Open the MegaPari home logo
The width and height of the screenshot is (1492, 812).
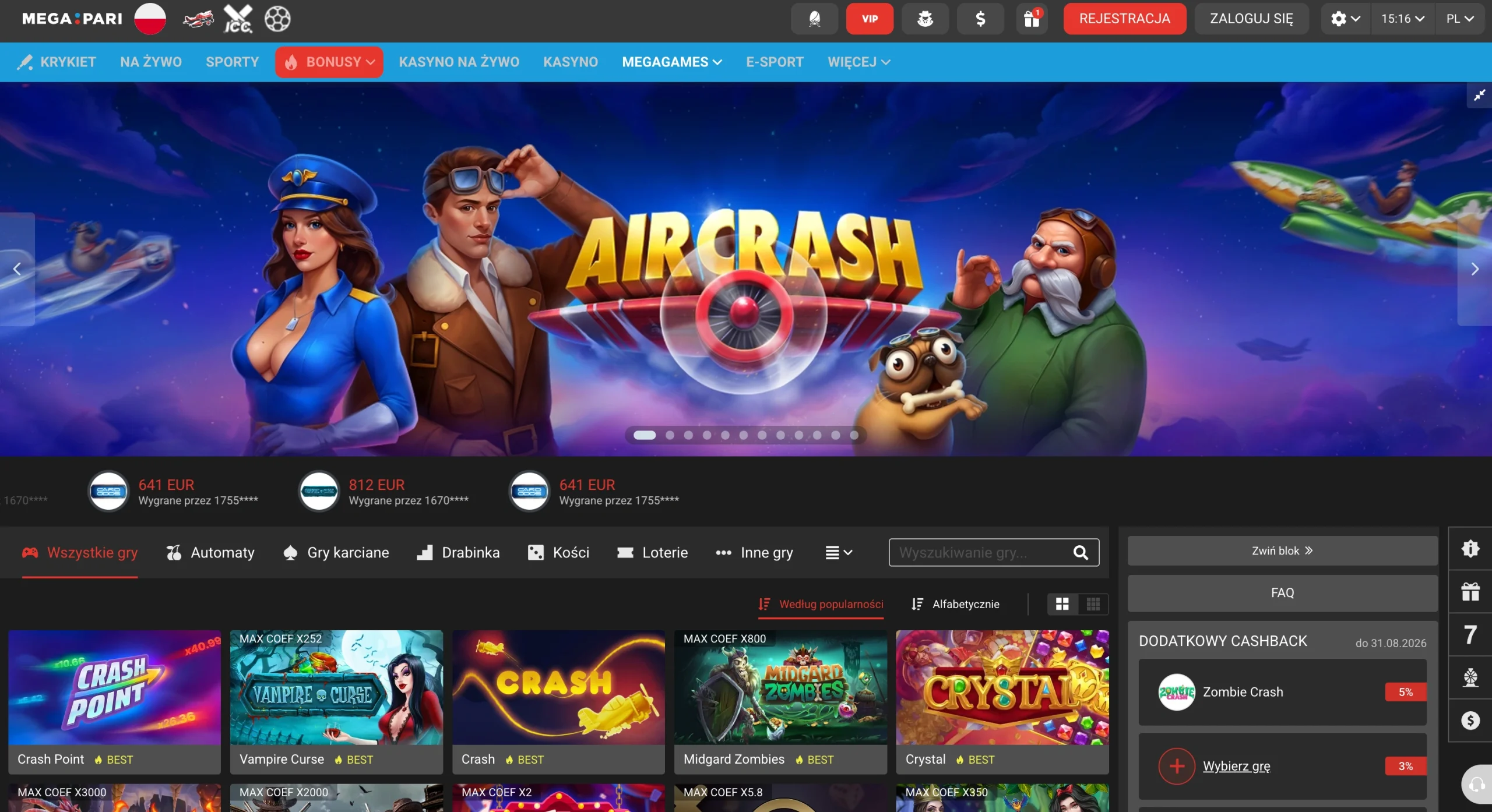coord(72,19)
